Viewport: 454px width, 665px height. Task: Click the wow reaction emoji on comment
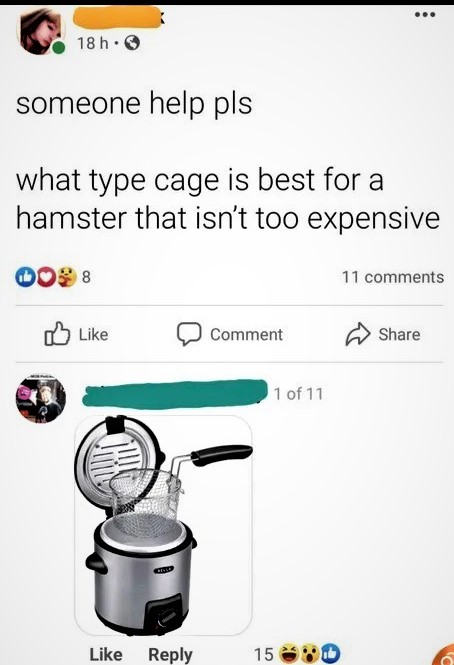310,654
